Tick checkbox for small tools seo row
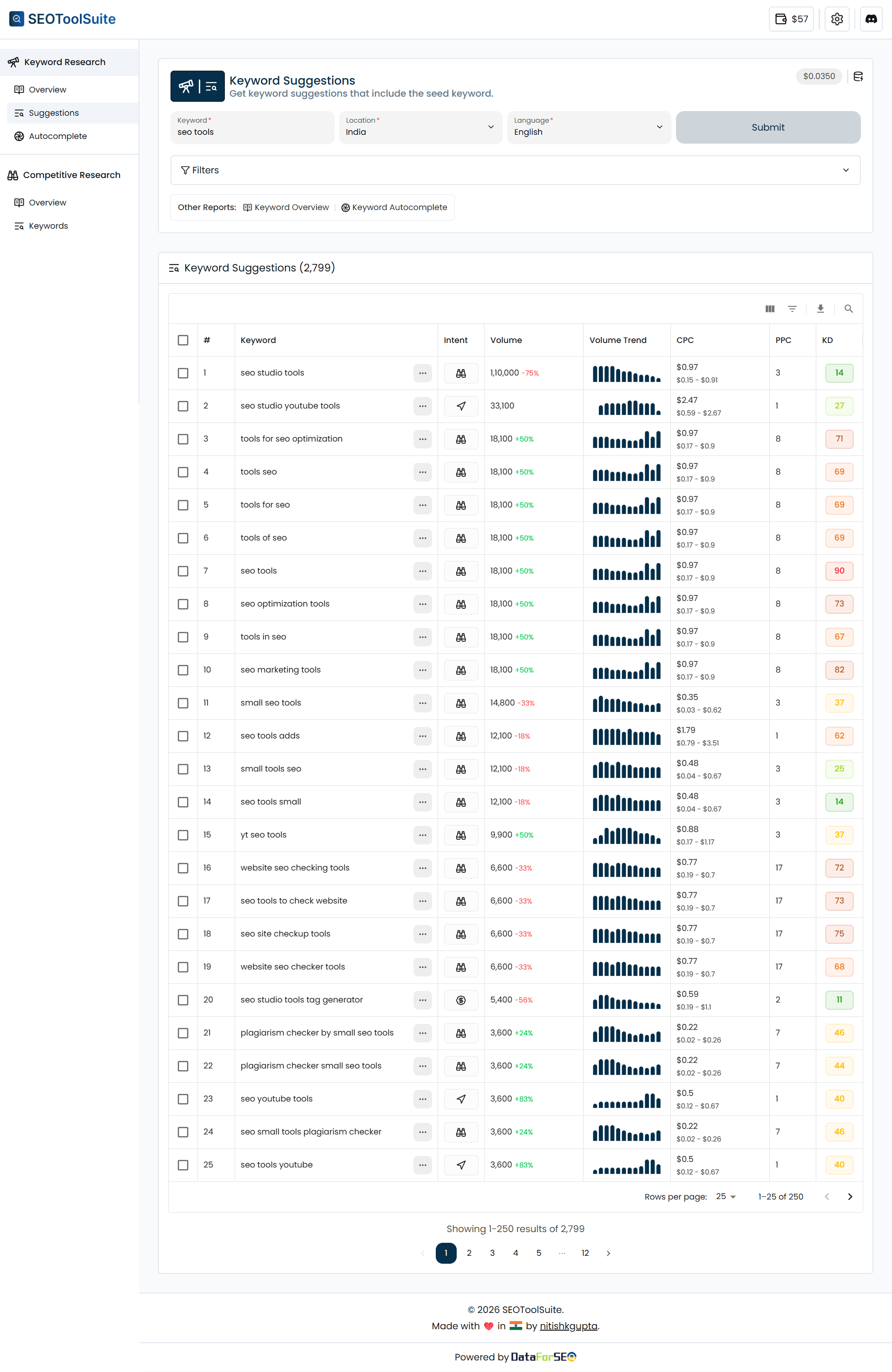The height and width of the screenshot is (1372, 892). point(183,769)
